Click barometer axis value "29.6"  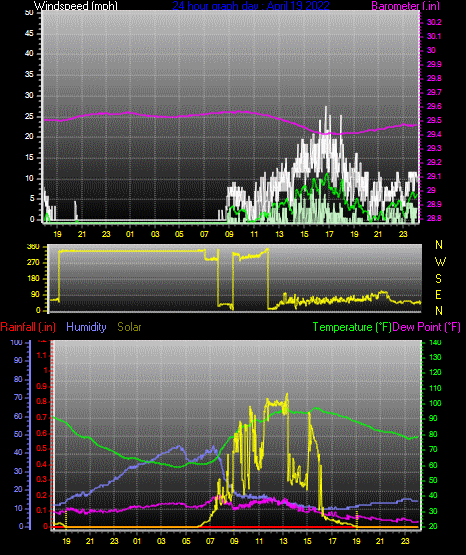point(434,107)
